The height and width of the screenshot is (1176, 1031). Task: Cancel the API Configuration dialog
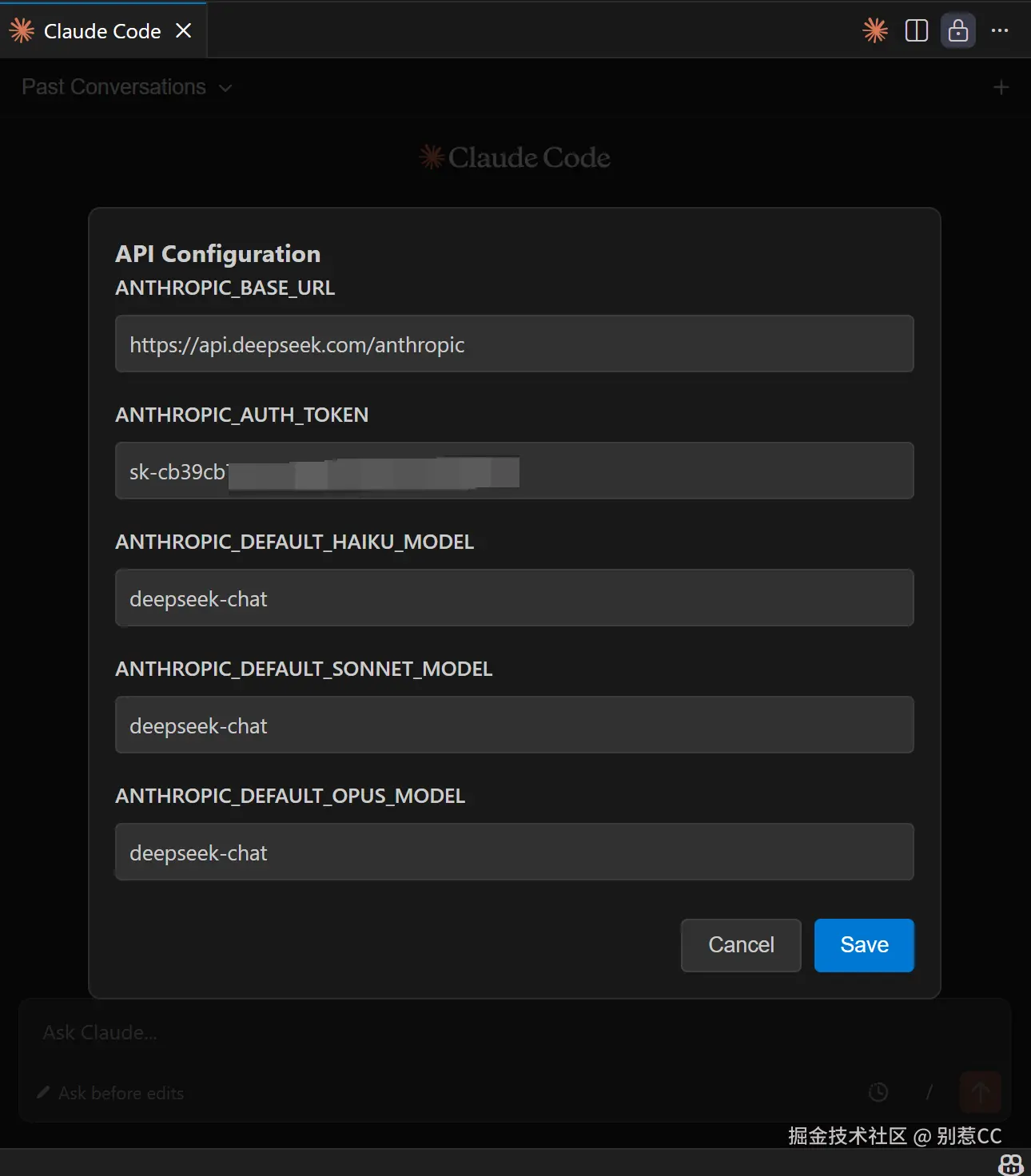point(740,945)
